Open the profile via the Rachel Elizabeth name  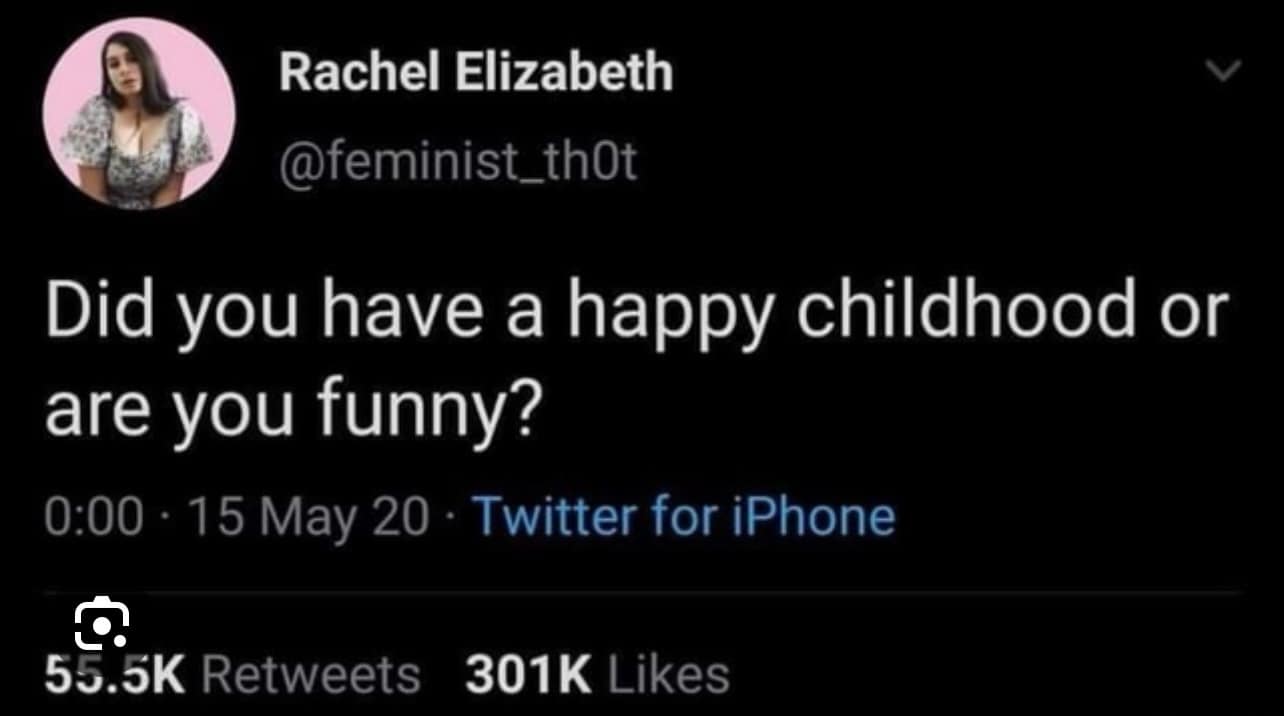(x=477, y=70)
